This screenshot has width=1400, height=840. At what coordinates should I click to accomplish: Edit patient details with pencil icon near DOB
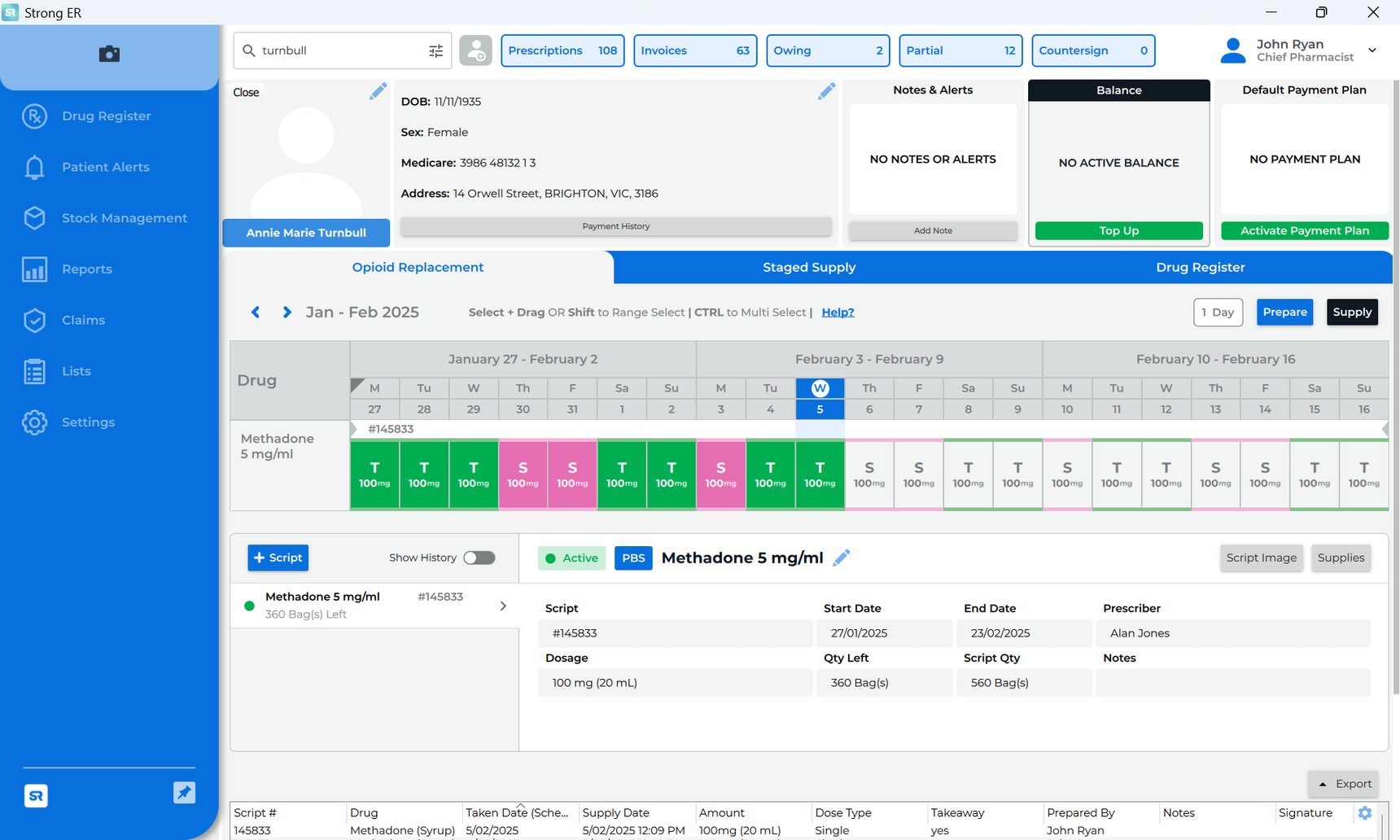pyautogui.click(x=826, y=91)
